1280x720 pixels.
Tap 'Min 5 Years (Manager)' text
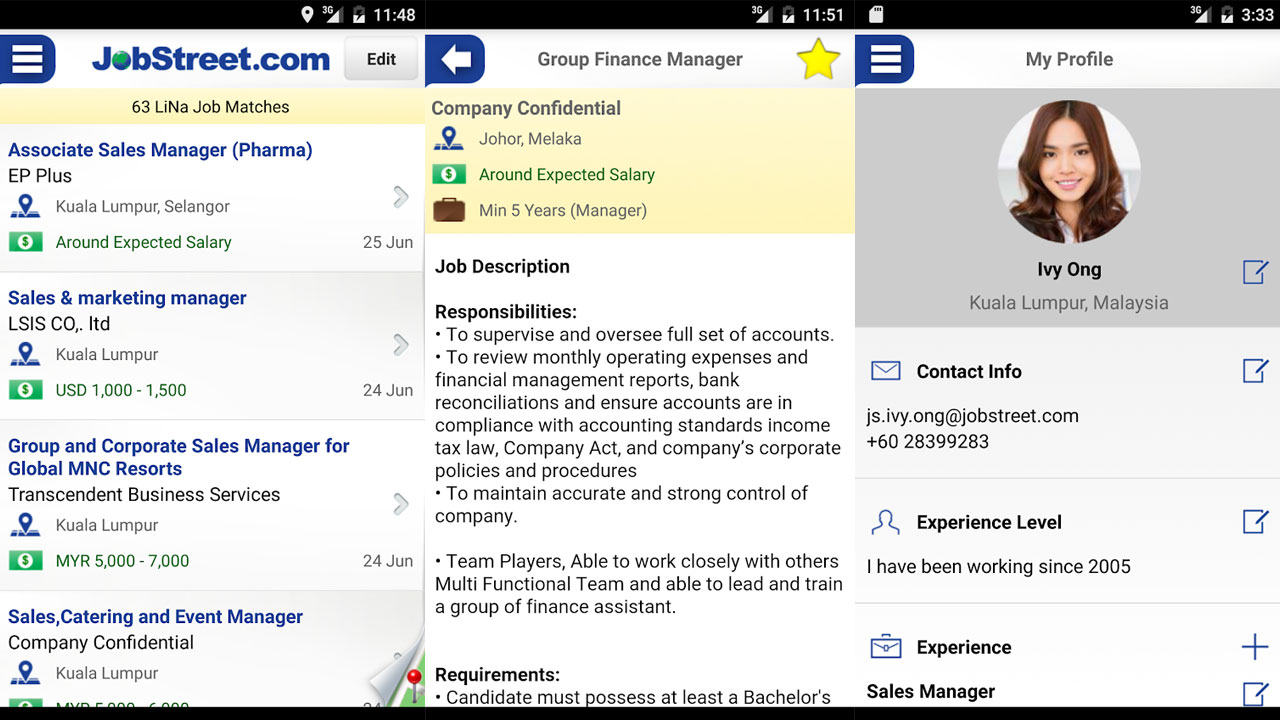[x=563, y=211]
